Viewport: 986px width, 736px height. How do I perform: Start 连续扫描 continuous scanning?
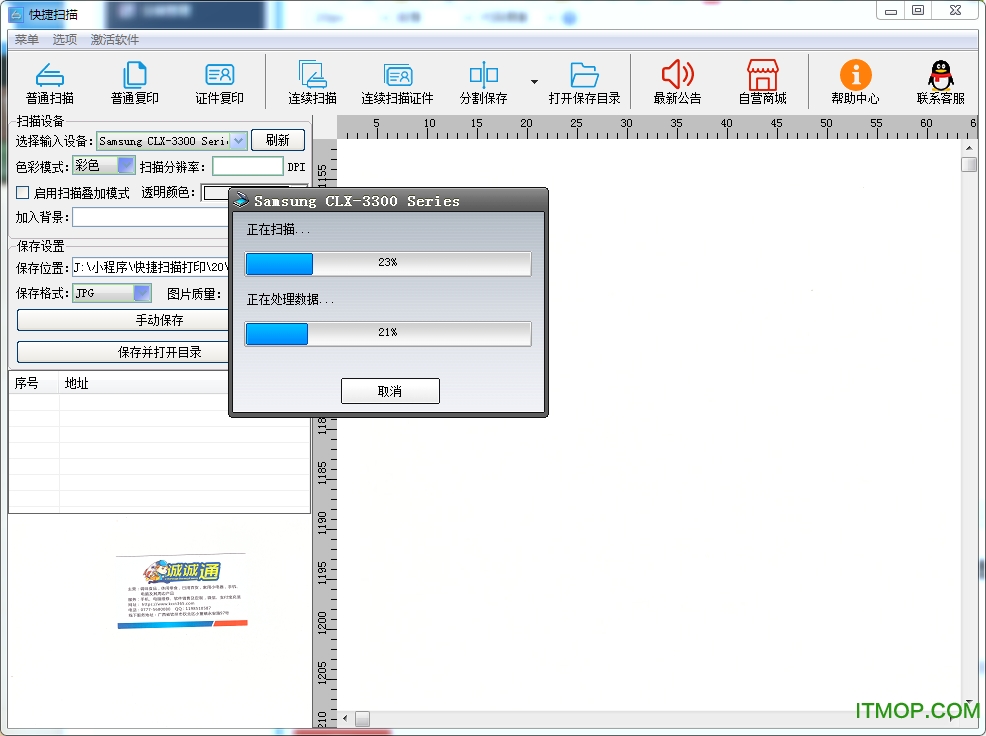coord(312,75)
